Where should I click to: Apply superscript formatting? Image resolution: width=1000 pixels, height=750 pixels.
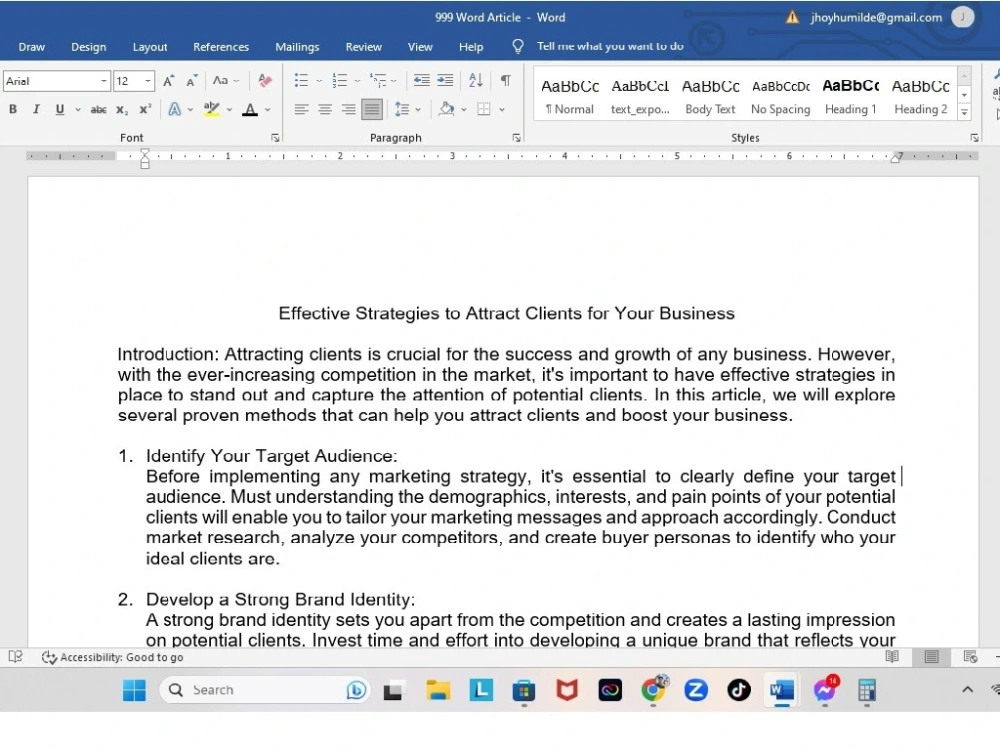(x=145, y=110)
